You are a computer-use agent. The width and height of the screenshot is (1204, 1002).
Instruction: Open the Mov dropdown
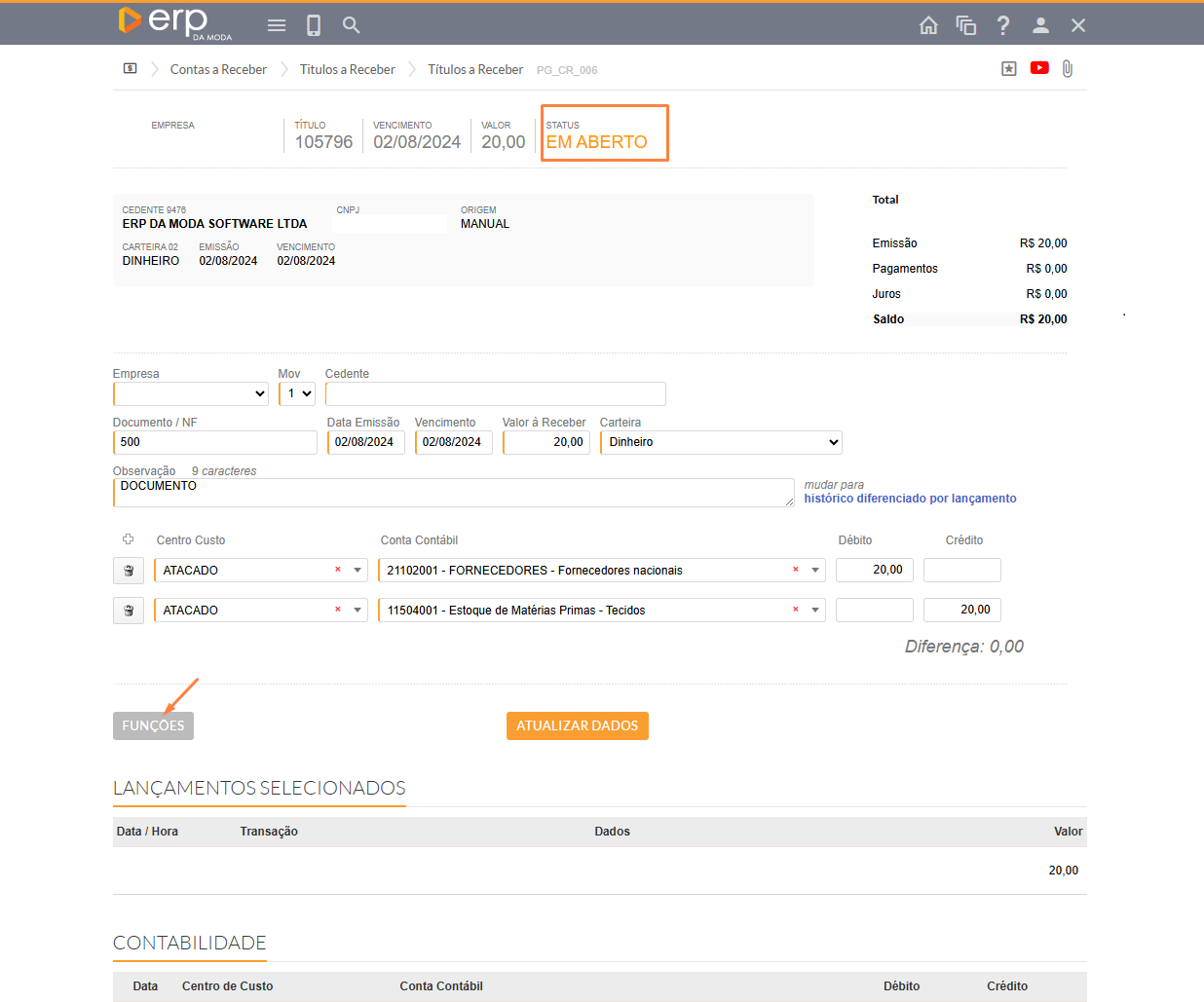click(x=296, y=393)
